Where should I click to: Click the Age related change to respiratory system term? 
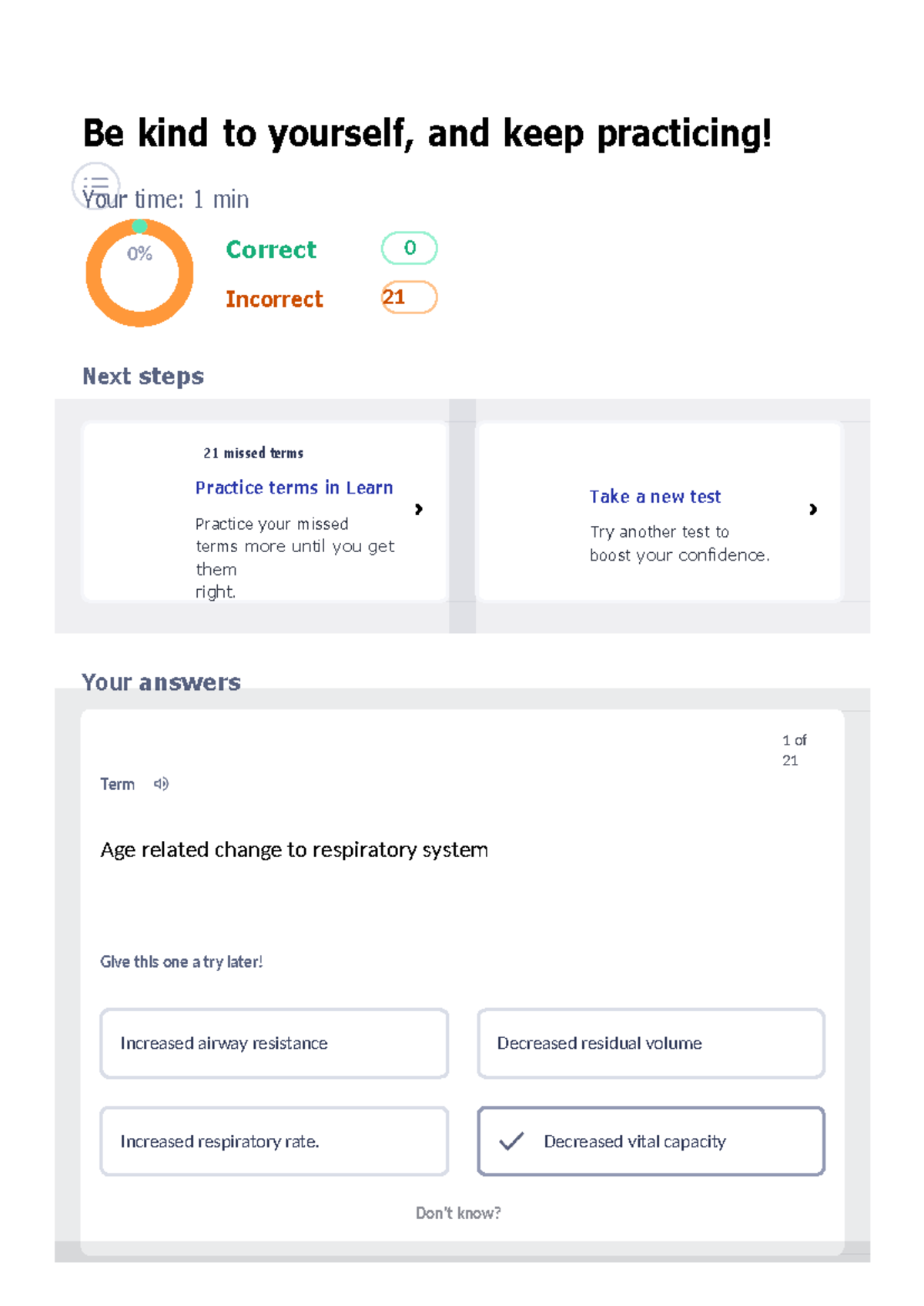(x=294, y=849)
